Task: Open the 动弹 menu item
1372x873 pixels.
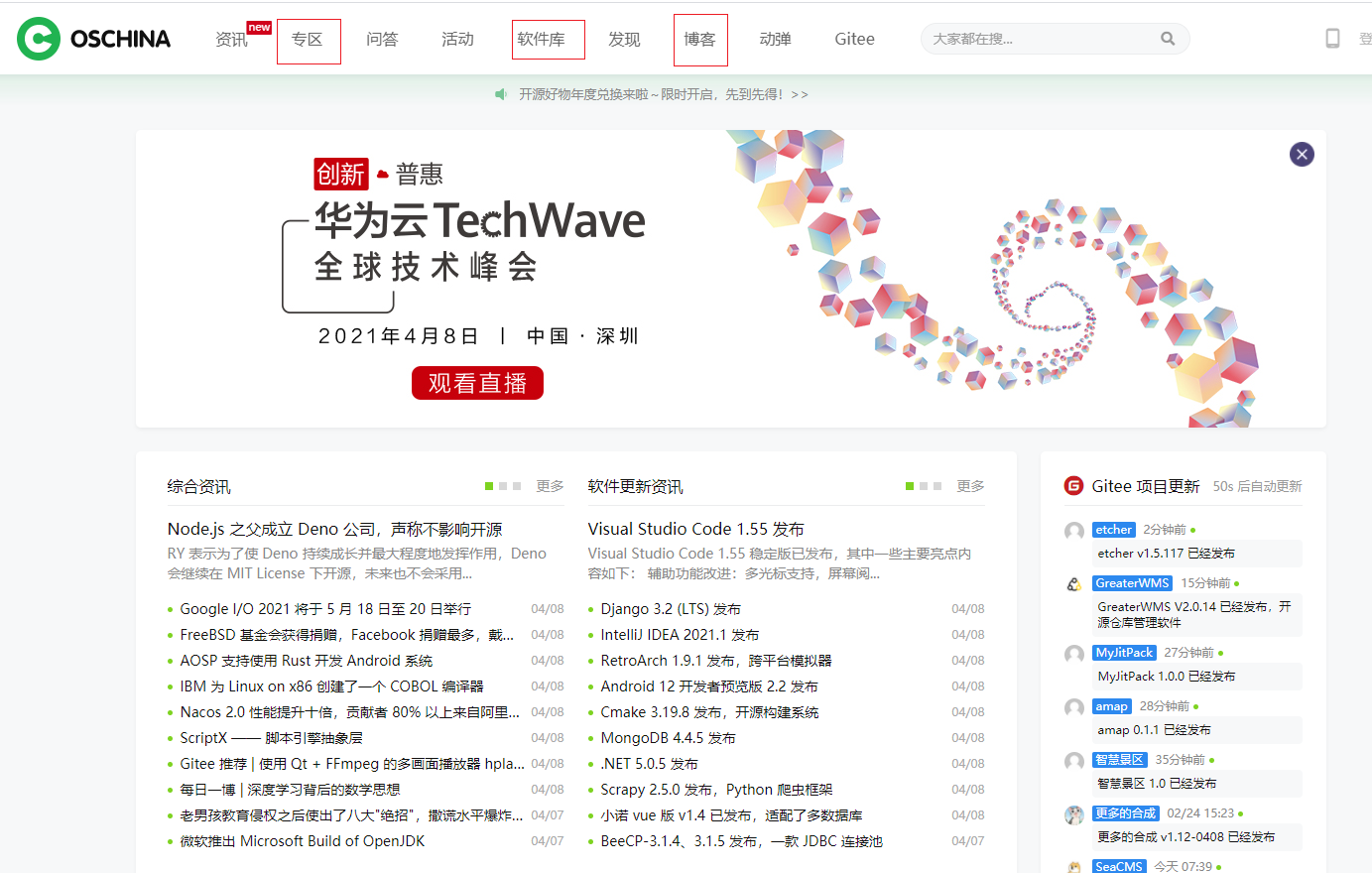Action: (775, 40)
